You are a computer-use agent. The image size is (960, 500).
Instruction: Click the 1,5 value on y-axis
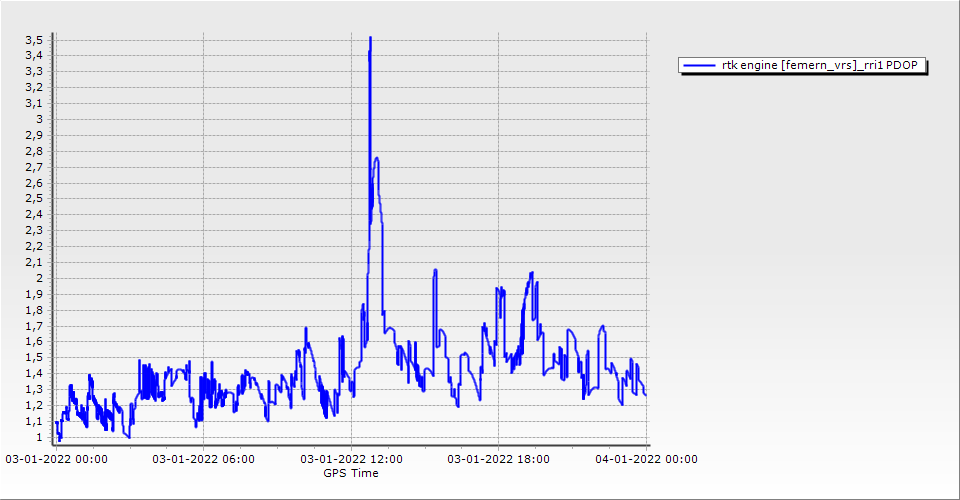(34, 357)
